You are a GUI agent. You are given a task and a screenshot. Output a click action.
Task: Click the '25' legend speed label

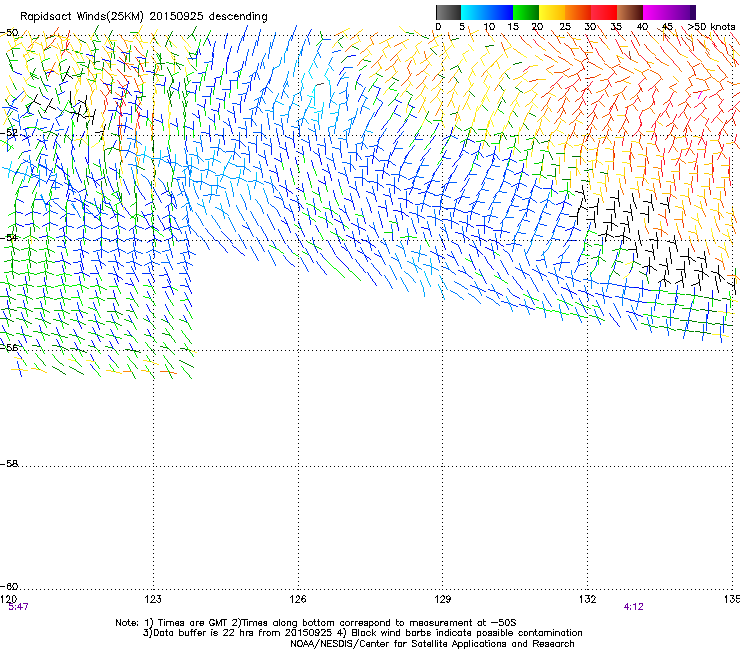(565, 27)
